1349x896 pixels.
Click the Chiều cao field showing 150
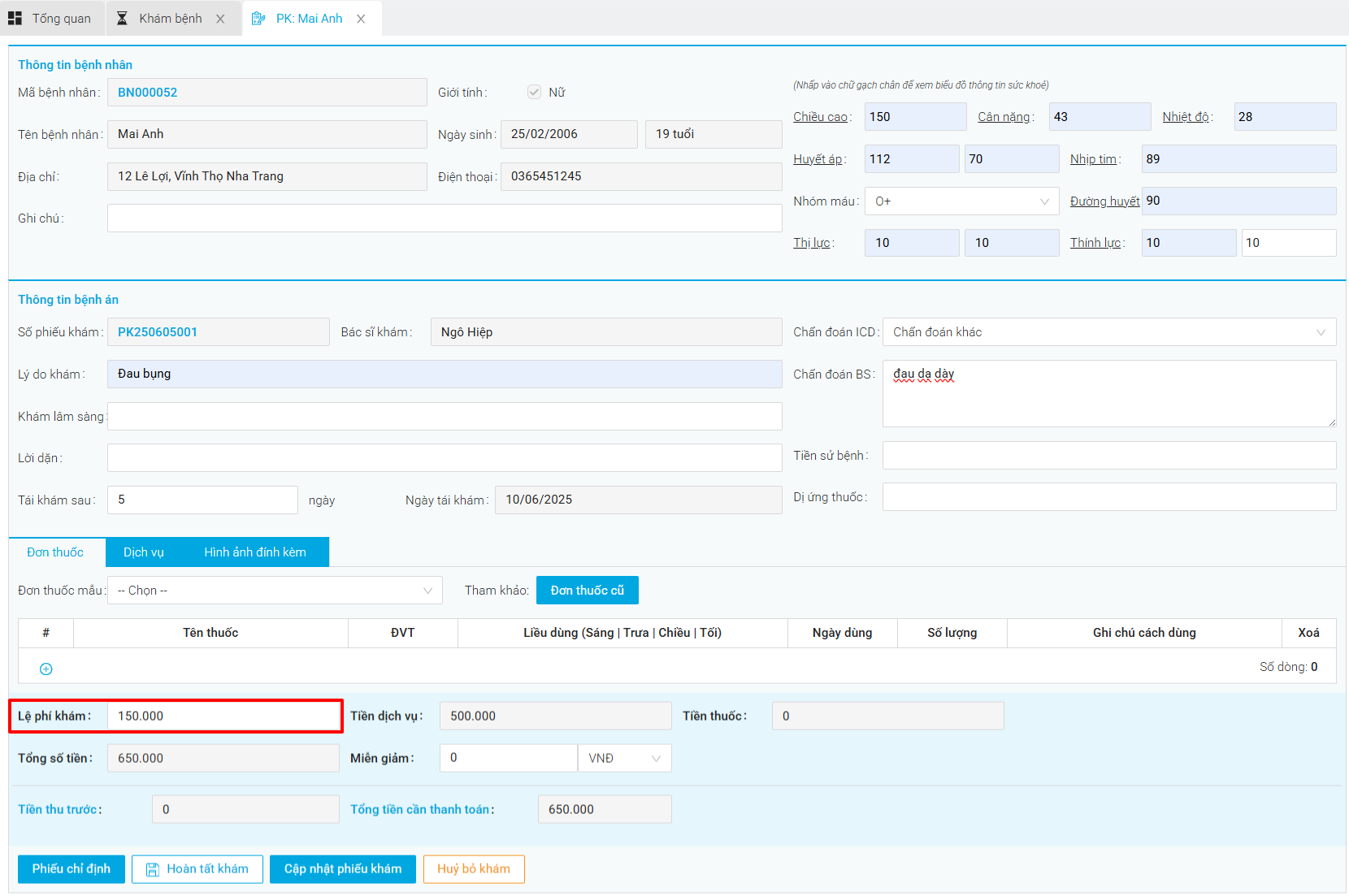click(916, 117)
